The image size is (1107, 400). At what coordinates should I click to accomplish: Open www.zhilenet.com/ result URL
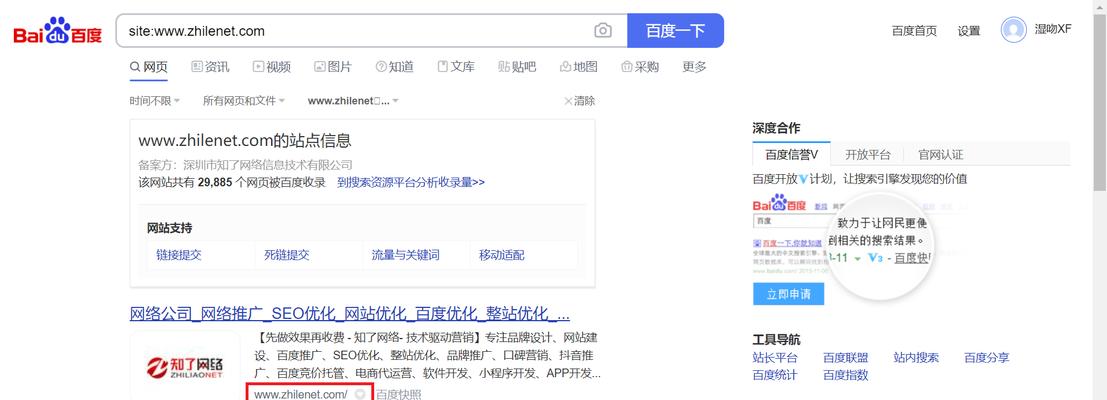click(301, 394)
